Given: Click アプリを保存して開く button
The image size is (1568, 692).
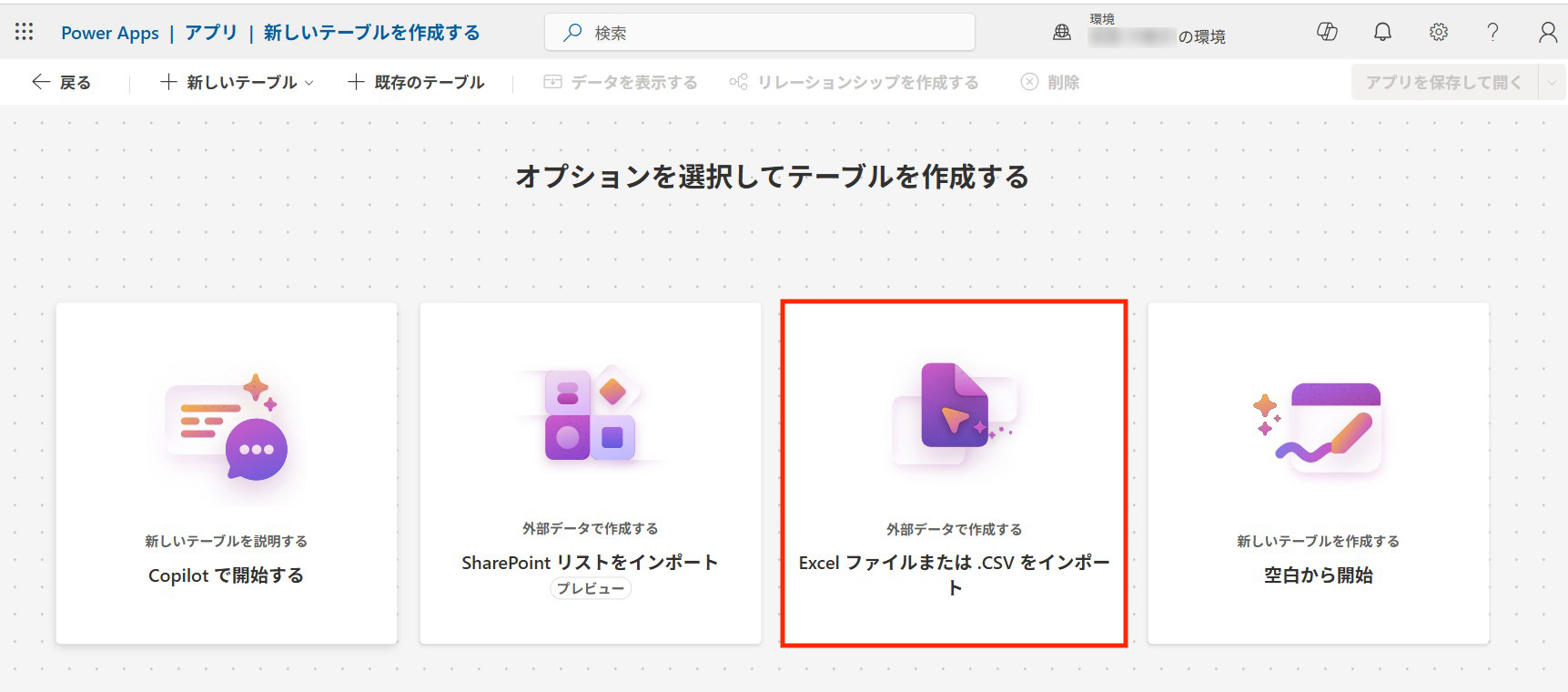Looking at the screenshot, I should click(1444, 82).
